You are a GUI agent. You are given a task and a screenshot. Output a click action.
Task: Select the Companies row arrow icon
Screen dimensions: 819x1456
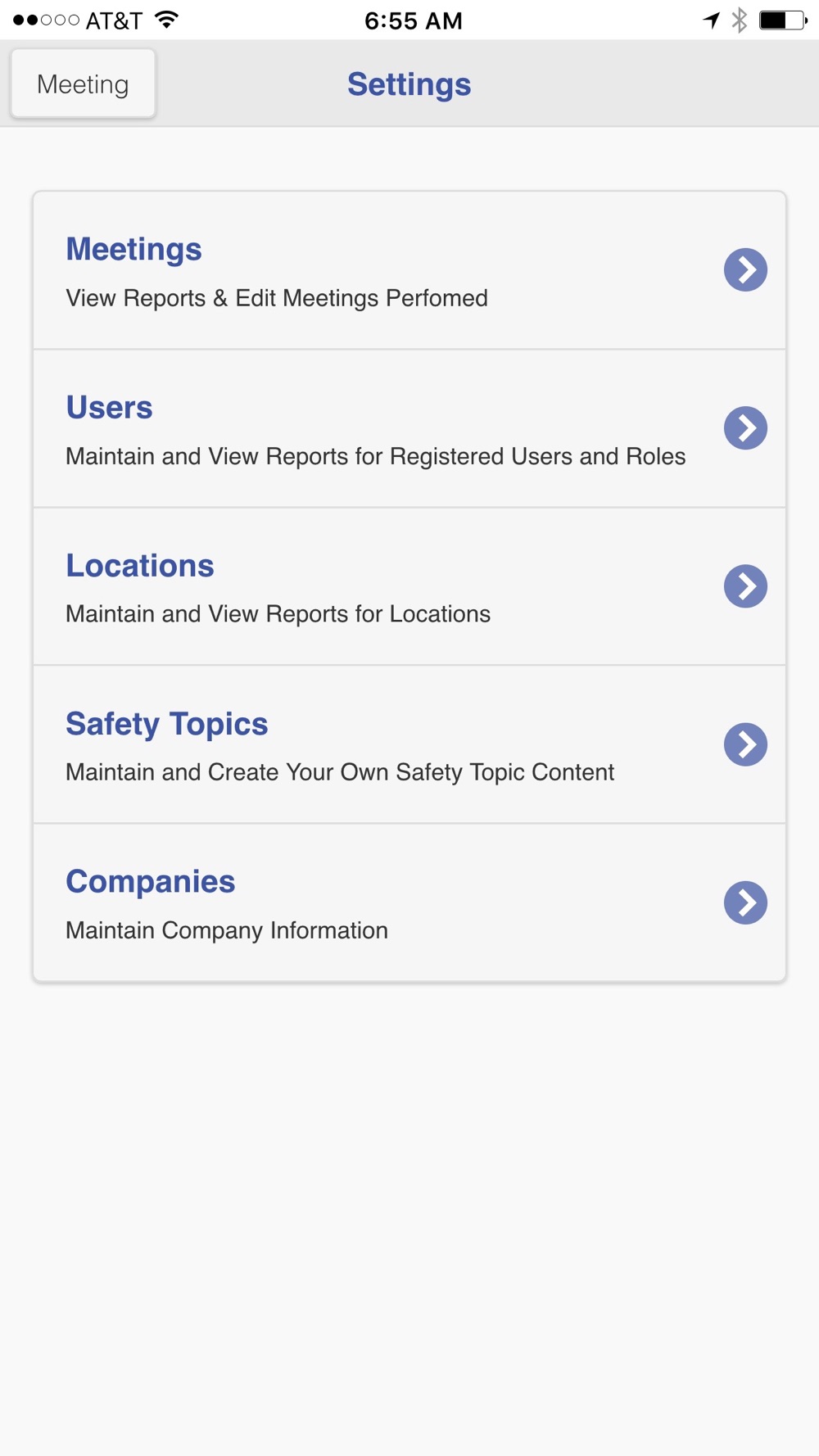point(745,902)
